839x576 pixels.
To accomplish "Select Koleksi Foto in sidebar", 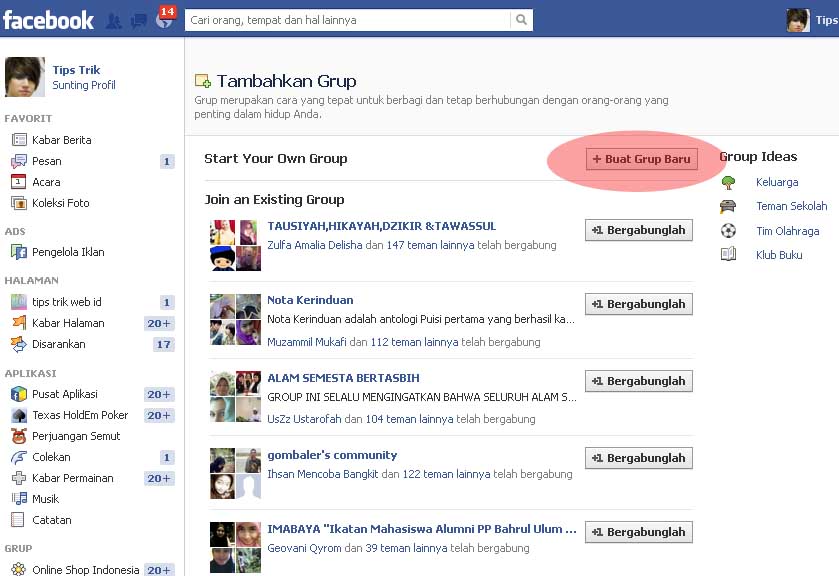I will tap(60, 203).
